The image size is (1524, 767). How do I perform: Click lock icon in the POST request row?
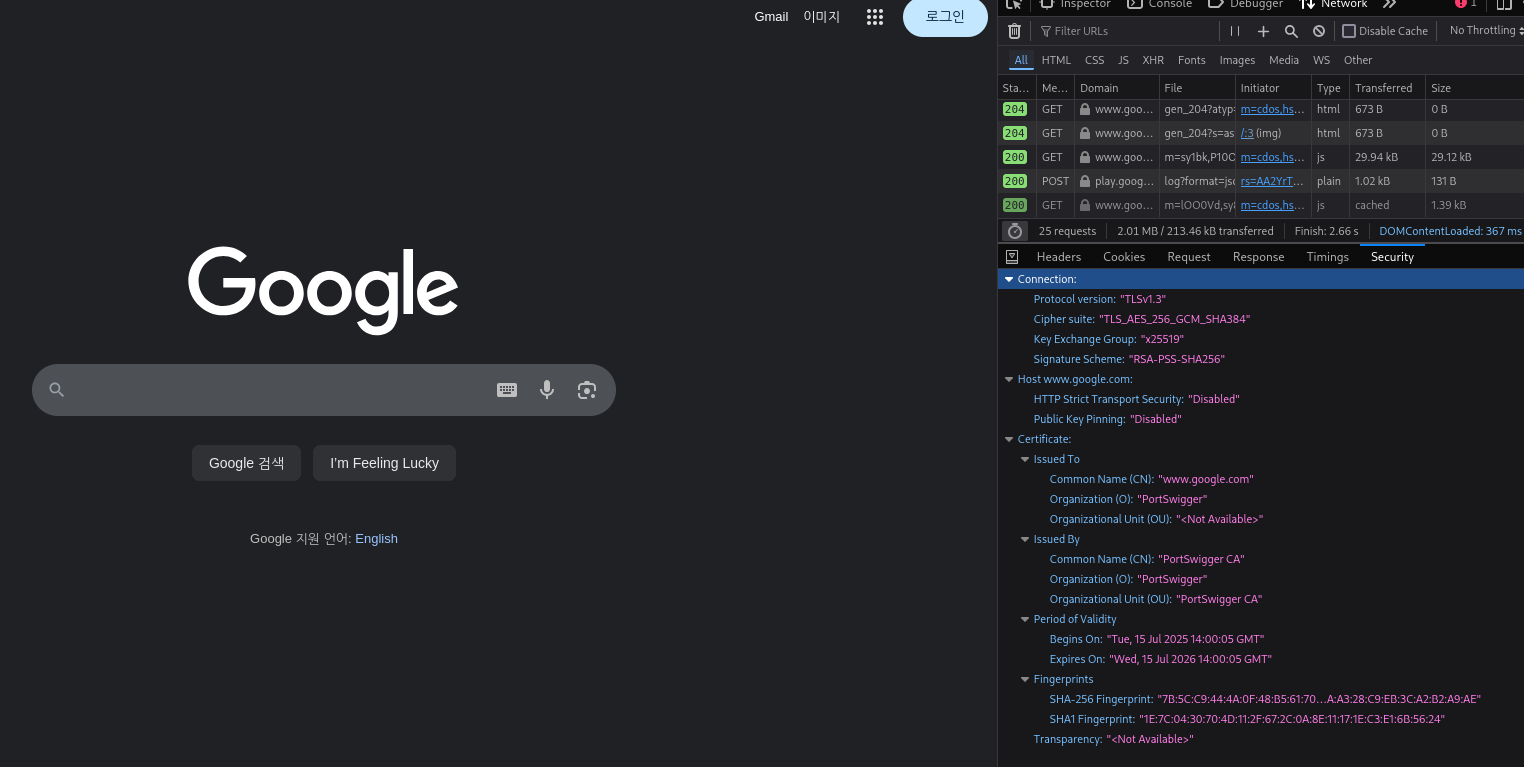point(1085,181)
